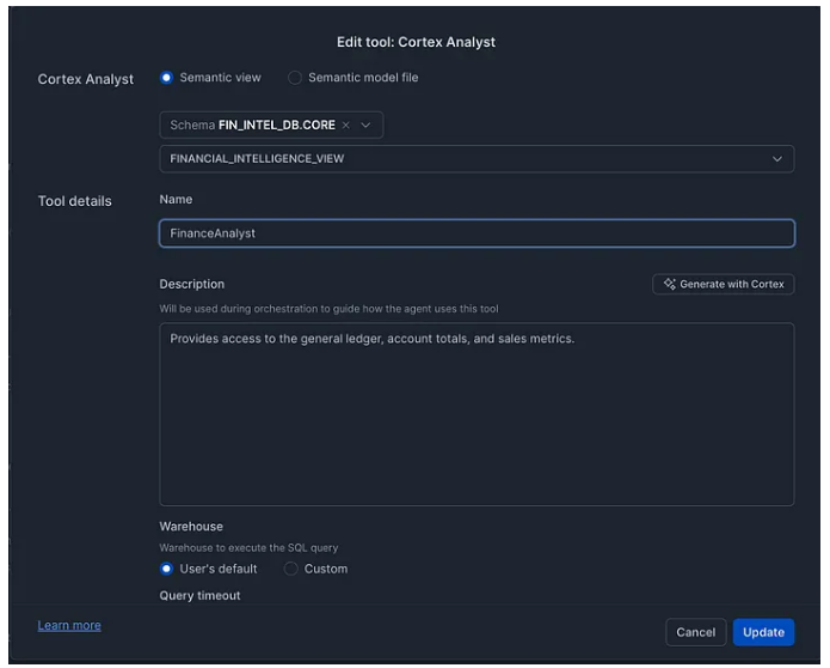Click the Schema FIN_INTEL_DB.CORE chip text
The image size is (830, 668).
point(253,125)
